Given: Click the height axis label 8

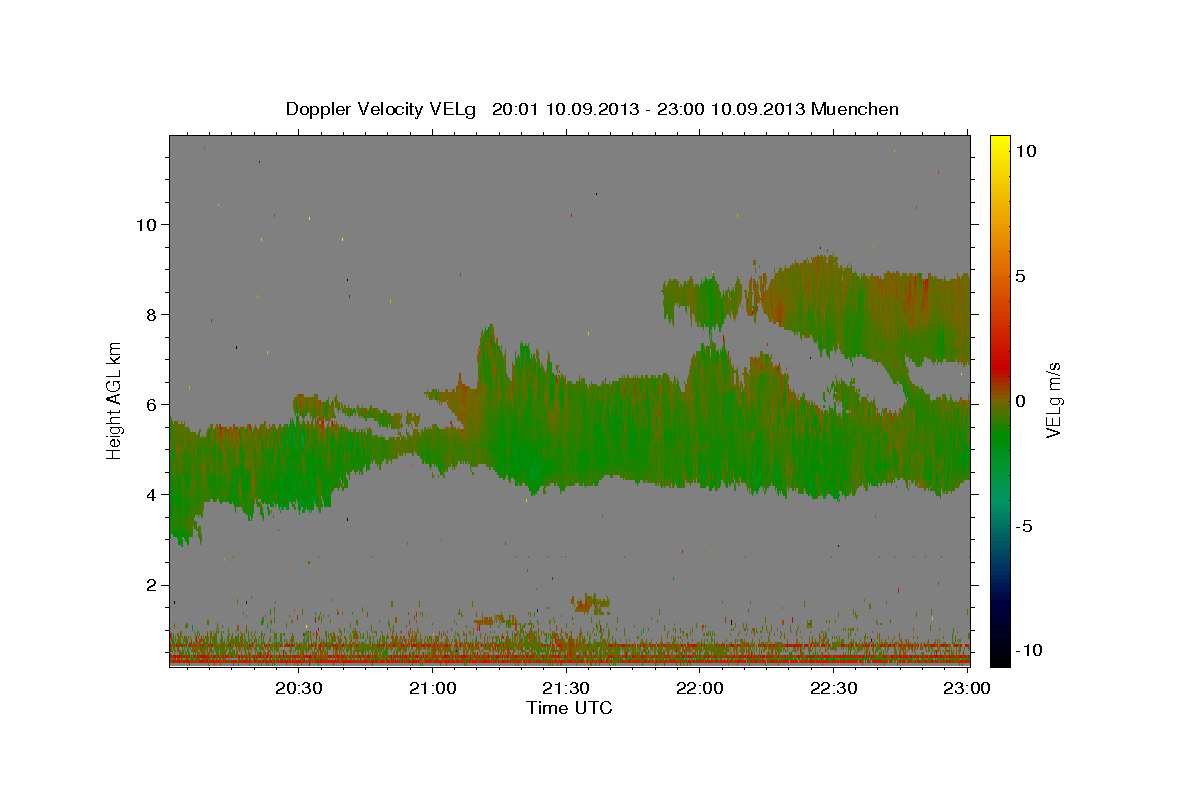Looking at the screenshot, I should click(x=151, y=314).
